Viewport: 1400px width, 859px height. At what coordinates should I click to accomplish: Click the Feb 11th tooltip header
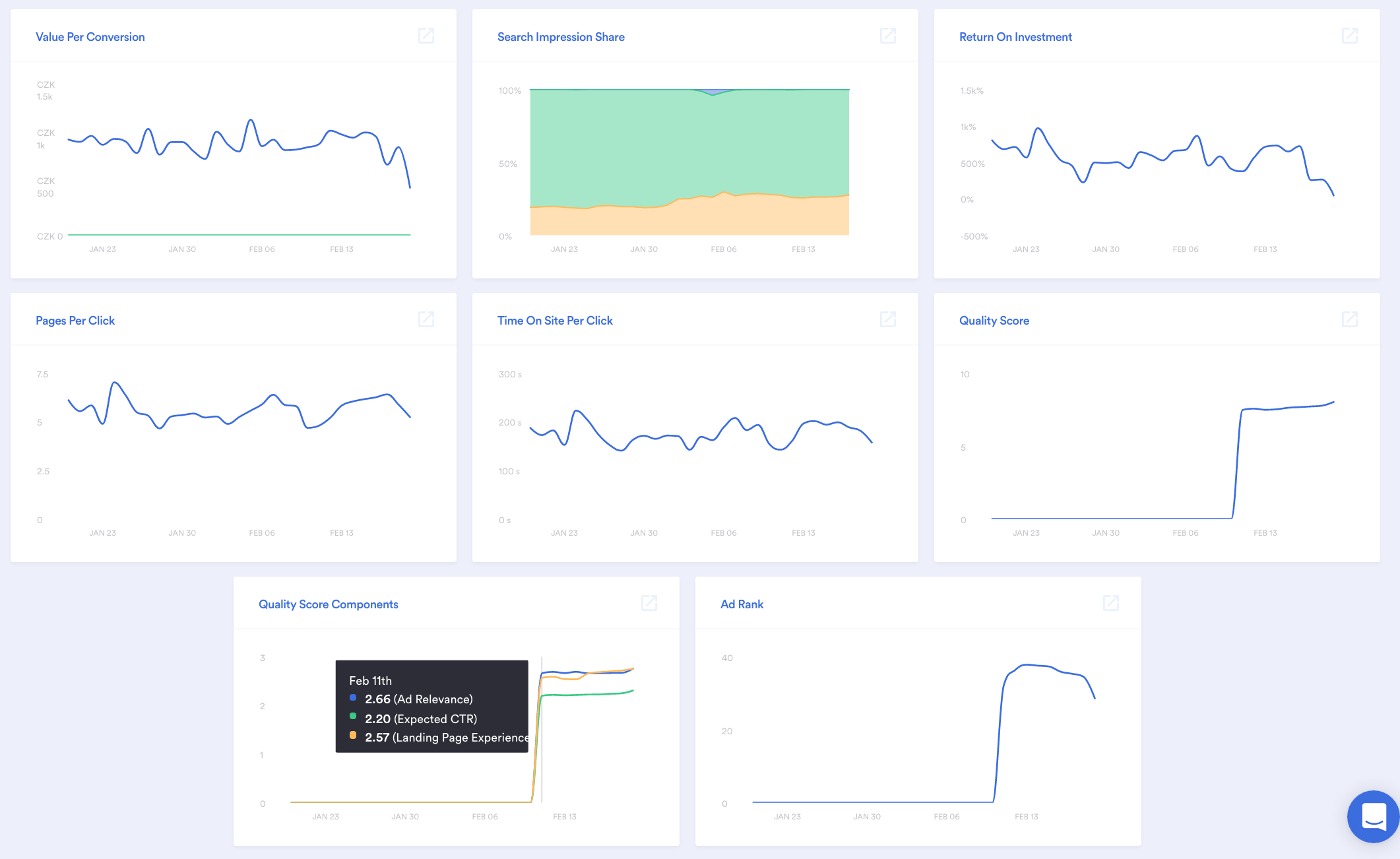(370, 680)
